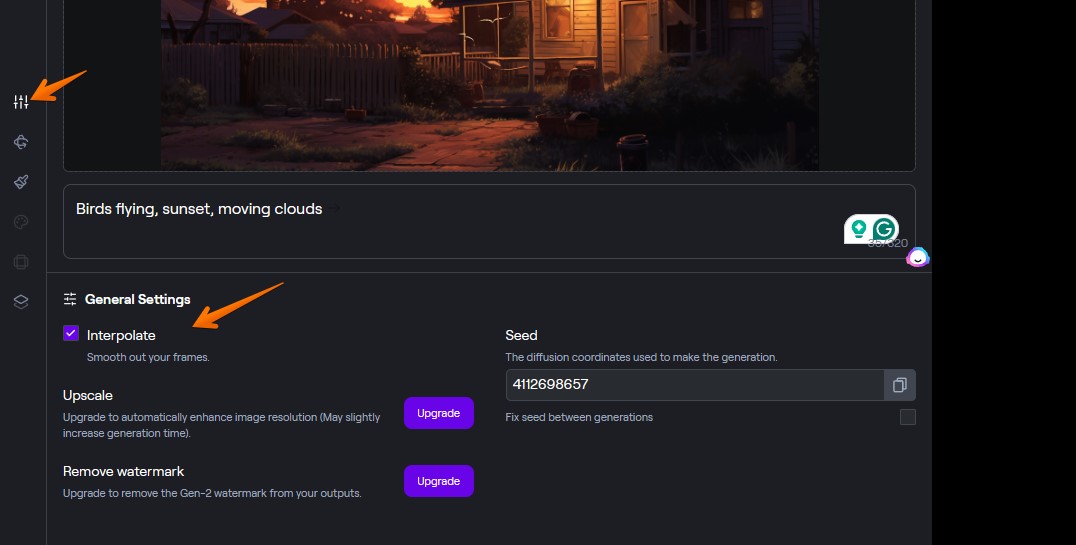Click the Fix seed between generations label

(x=579, y=417)
